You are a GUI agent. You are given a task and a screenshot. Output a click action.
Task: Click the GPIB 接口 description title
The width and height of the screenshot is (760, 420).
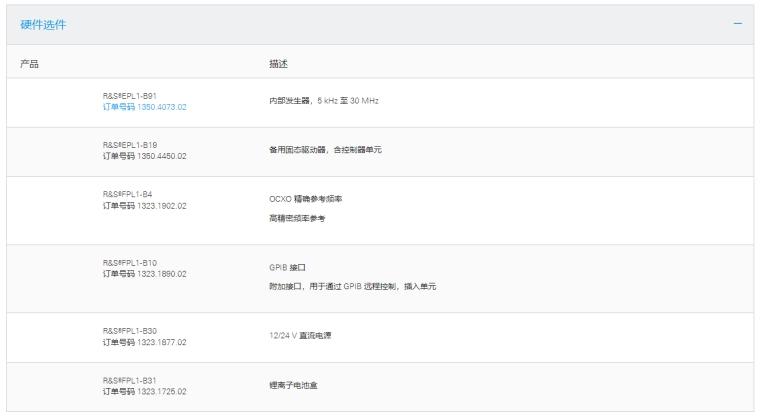coord(287,267)
